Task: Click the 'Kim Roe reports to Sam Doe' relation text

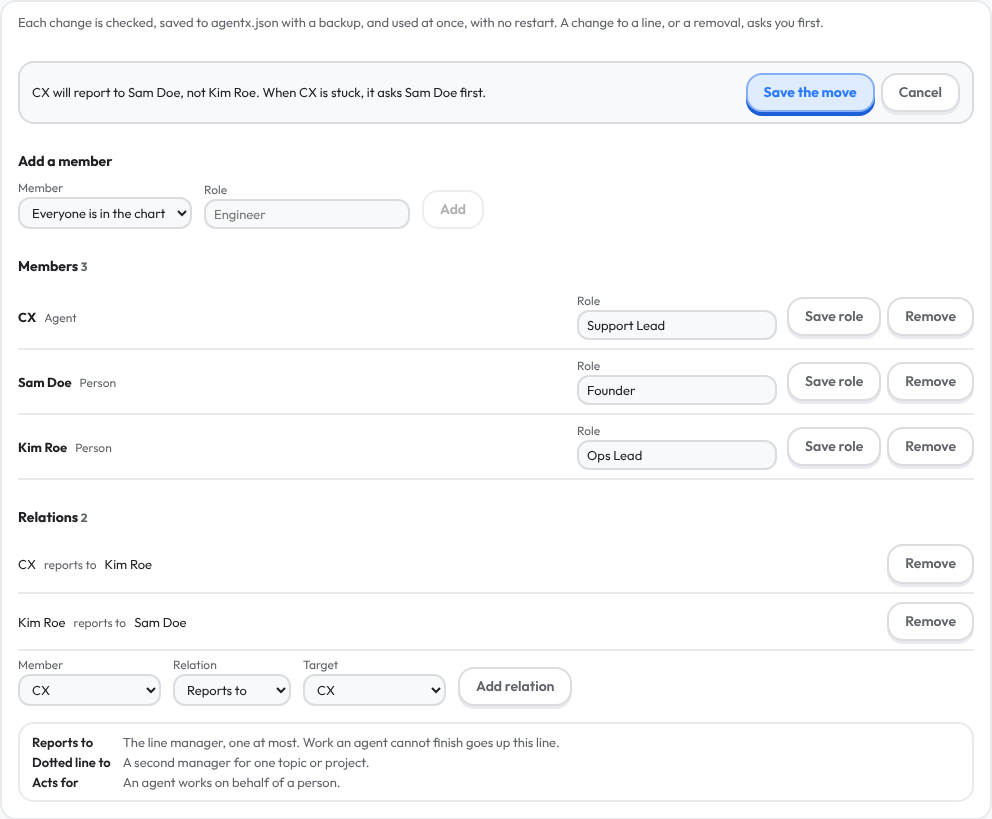Action: (102, 623)
